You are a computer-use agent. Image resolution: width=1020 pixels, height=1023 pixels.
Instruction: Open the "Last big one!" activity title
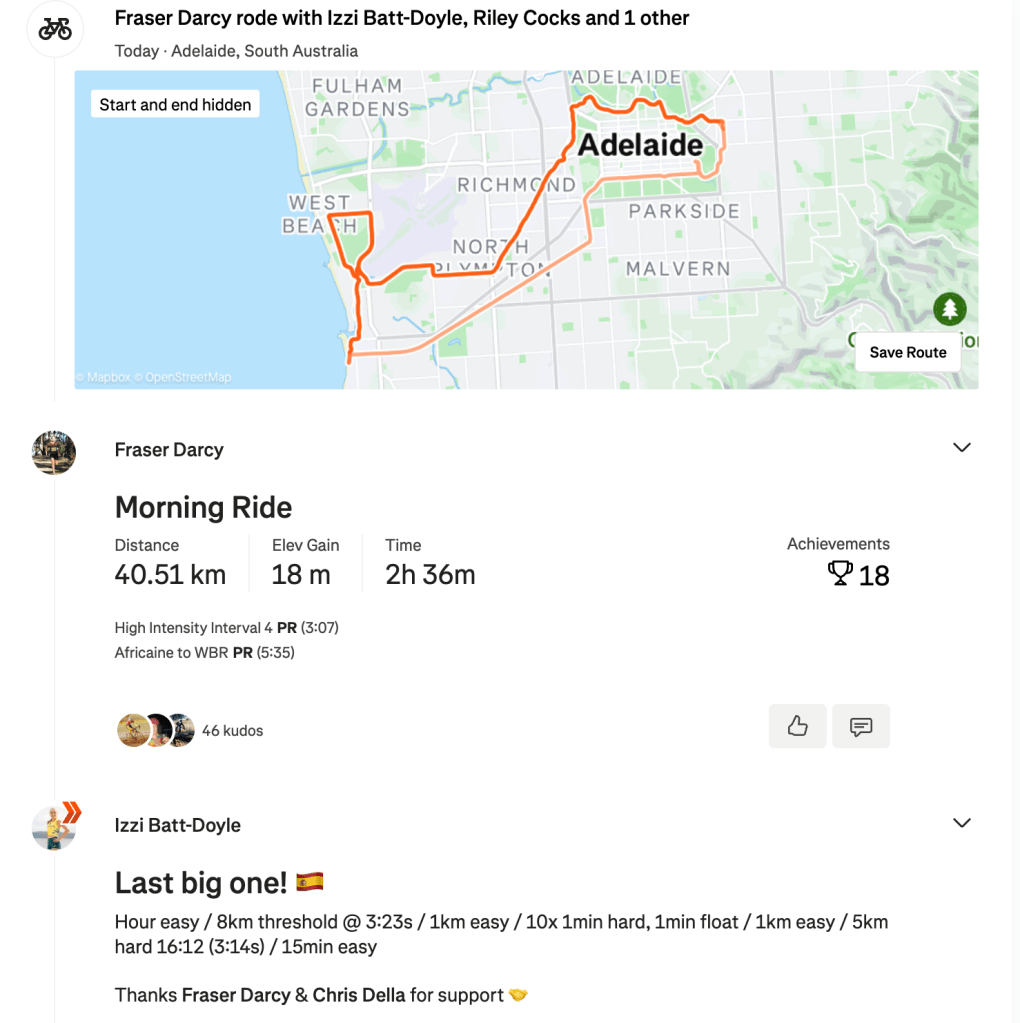(x=201, y=883)
